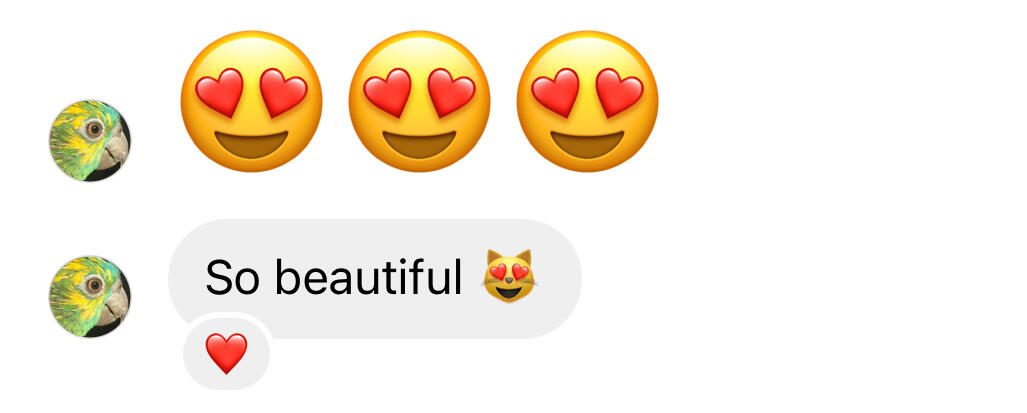
Task: Click the smiling mouth of the middle emoji
Action: 419,144
